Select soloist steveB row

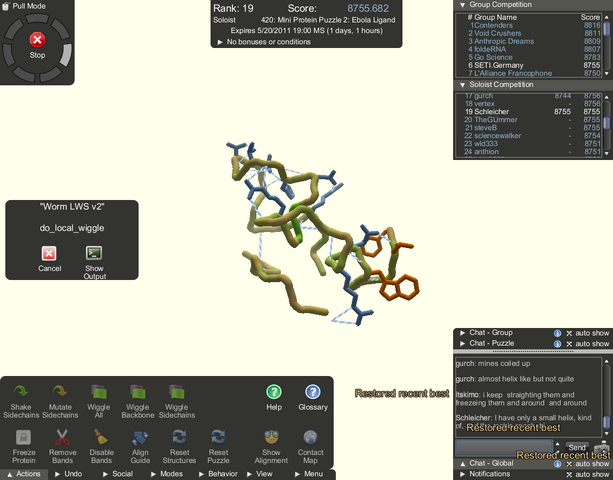pyautogui.click(x=529, y=128)
